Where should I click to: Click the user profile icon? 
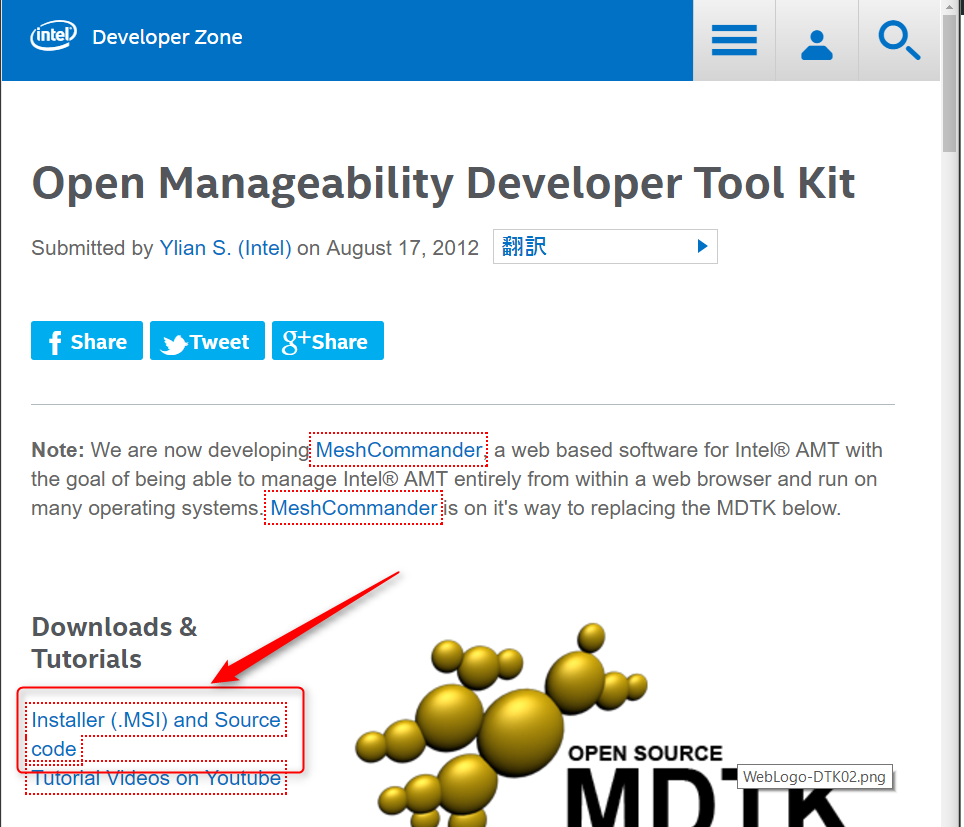817,41
